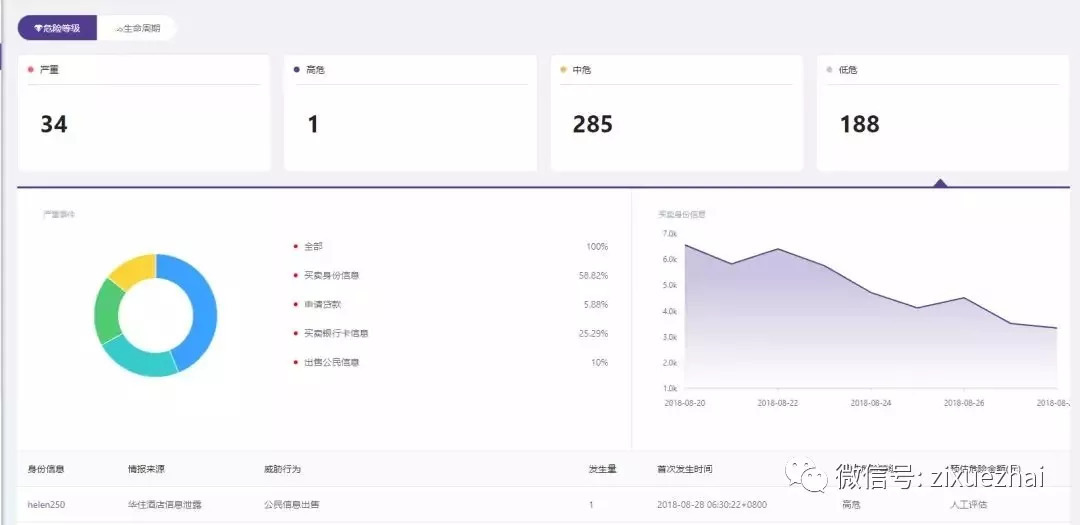Open the 高危 card showing 1
1080x525 pixels.
point(411,113)
